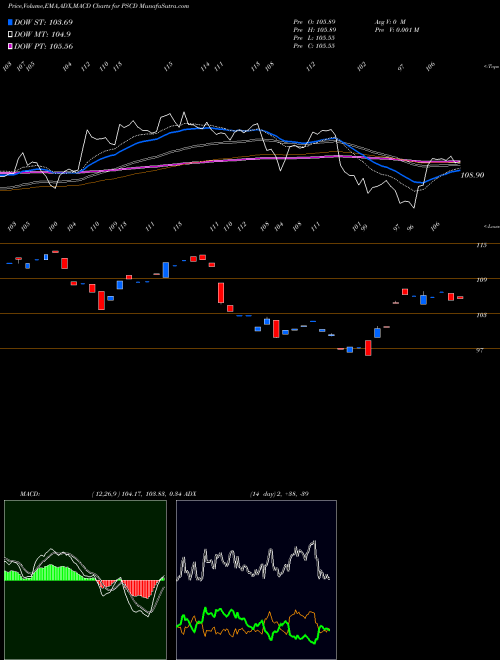Select the 'DOW MT: 104.9' legend label
The width and height of the screenshot is (500, 660).
[42, 35]
